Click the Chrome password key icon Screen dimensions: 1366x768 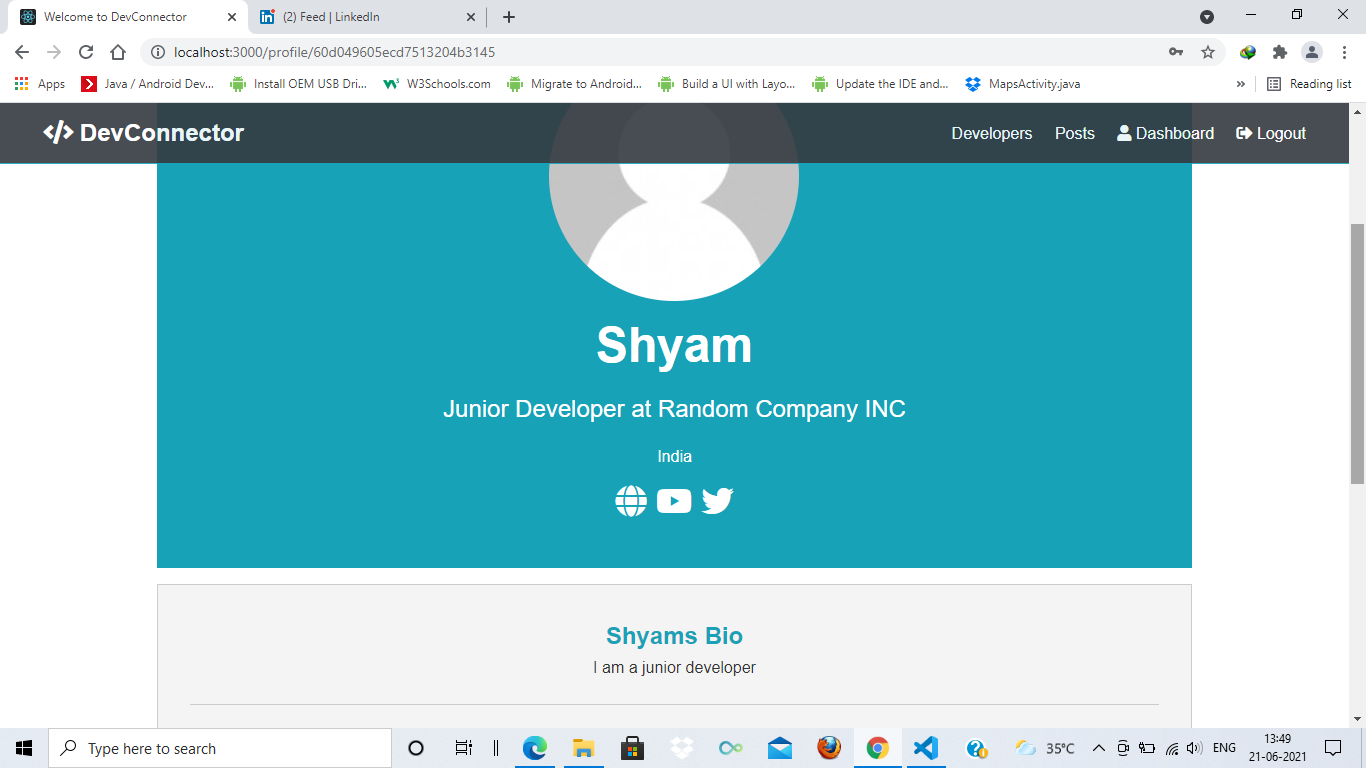pos(1176,51)
